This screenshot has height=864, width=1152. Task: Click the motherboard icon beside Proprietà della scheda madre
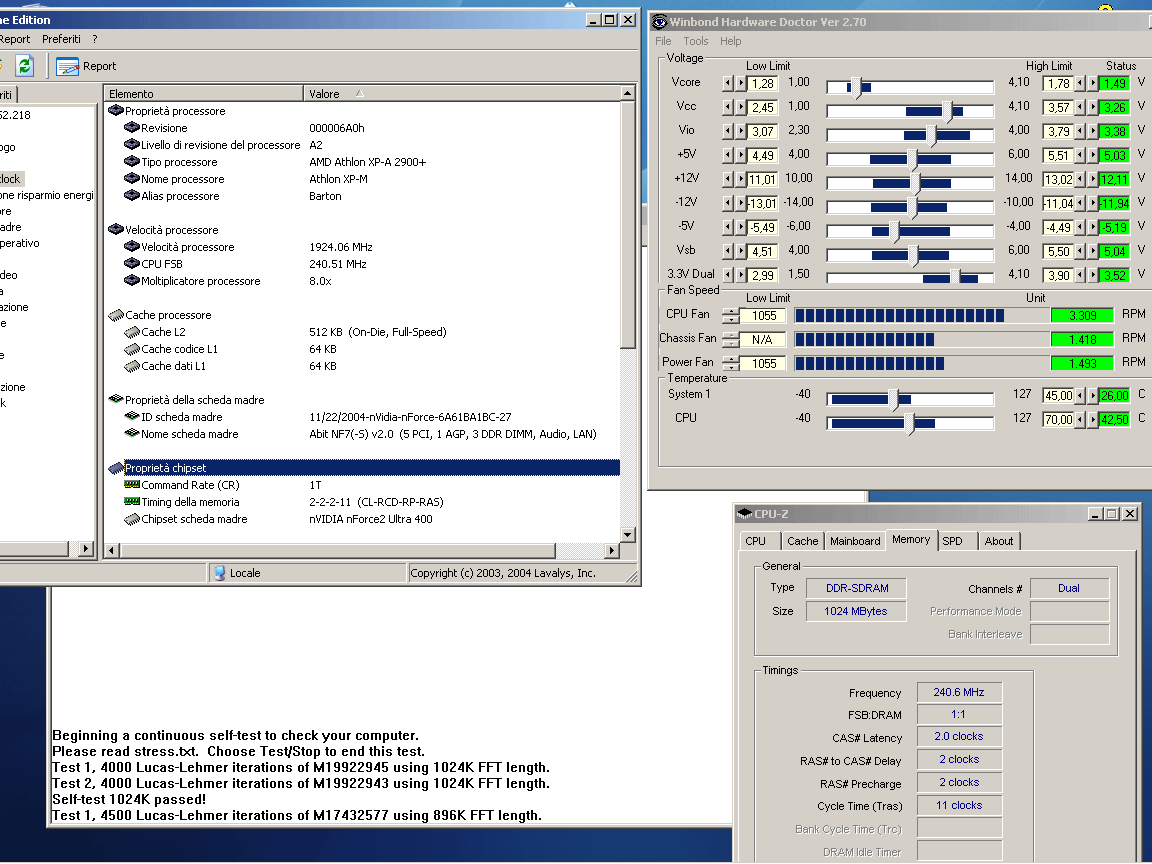(x=115, y=399)
